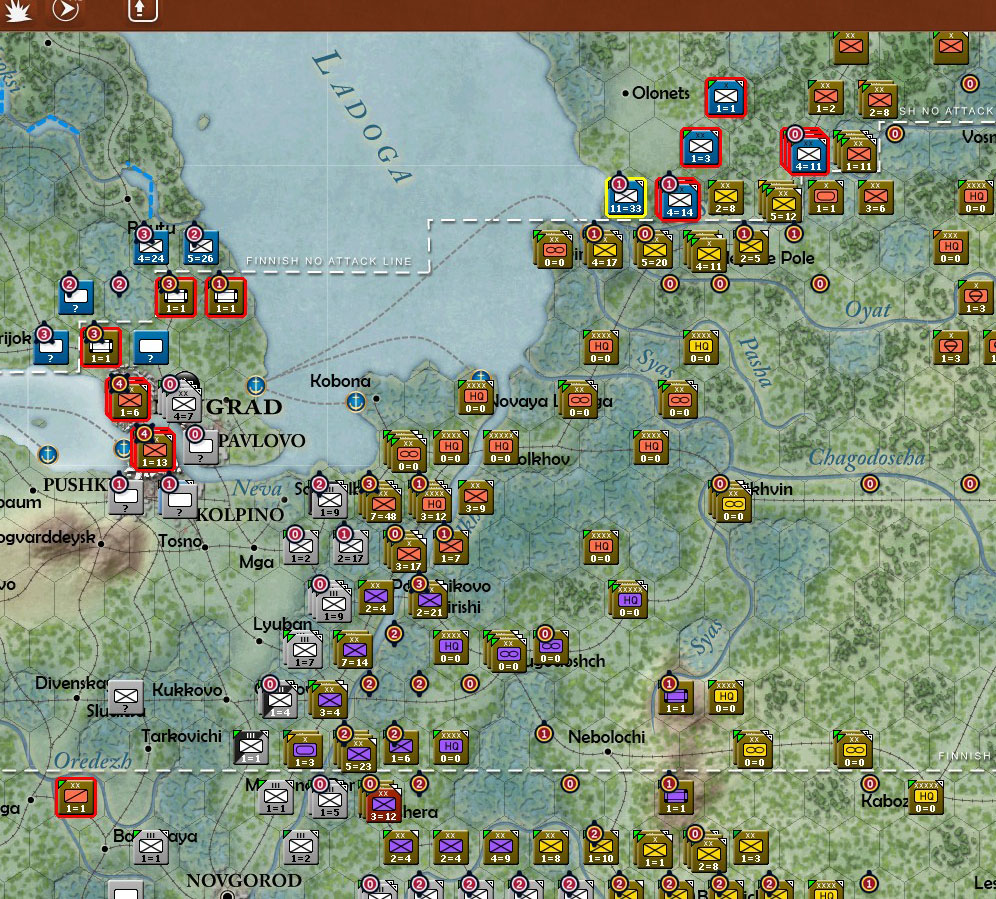Viewport: 996px width, 899px height.
Task: Click the NOVGOROD city label
Action: [244, 881]
